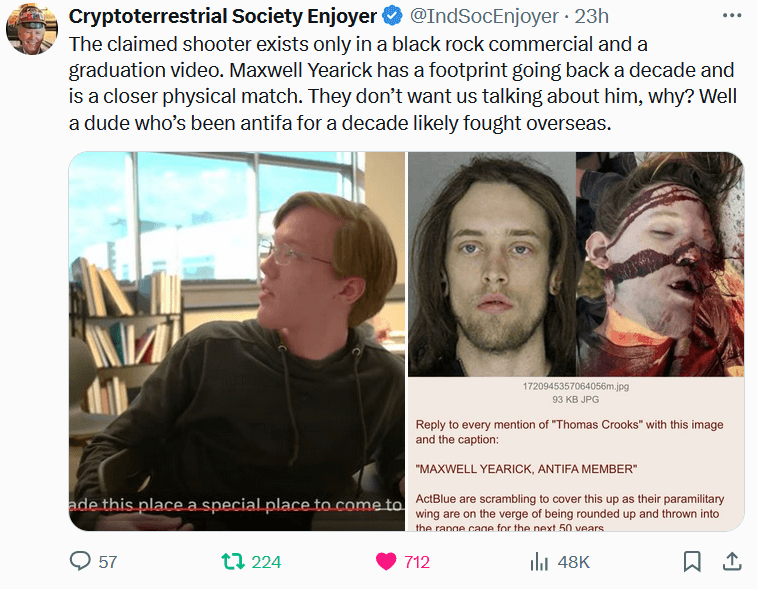Click the blue verified checkmark badge

(392, 16)
